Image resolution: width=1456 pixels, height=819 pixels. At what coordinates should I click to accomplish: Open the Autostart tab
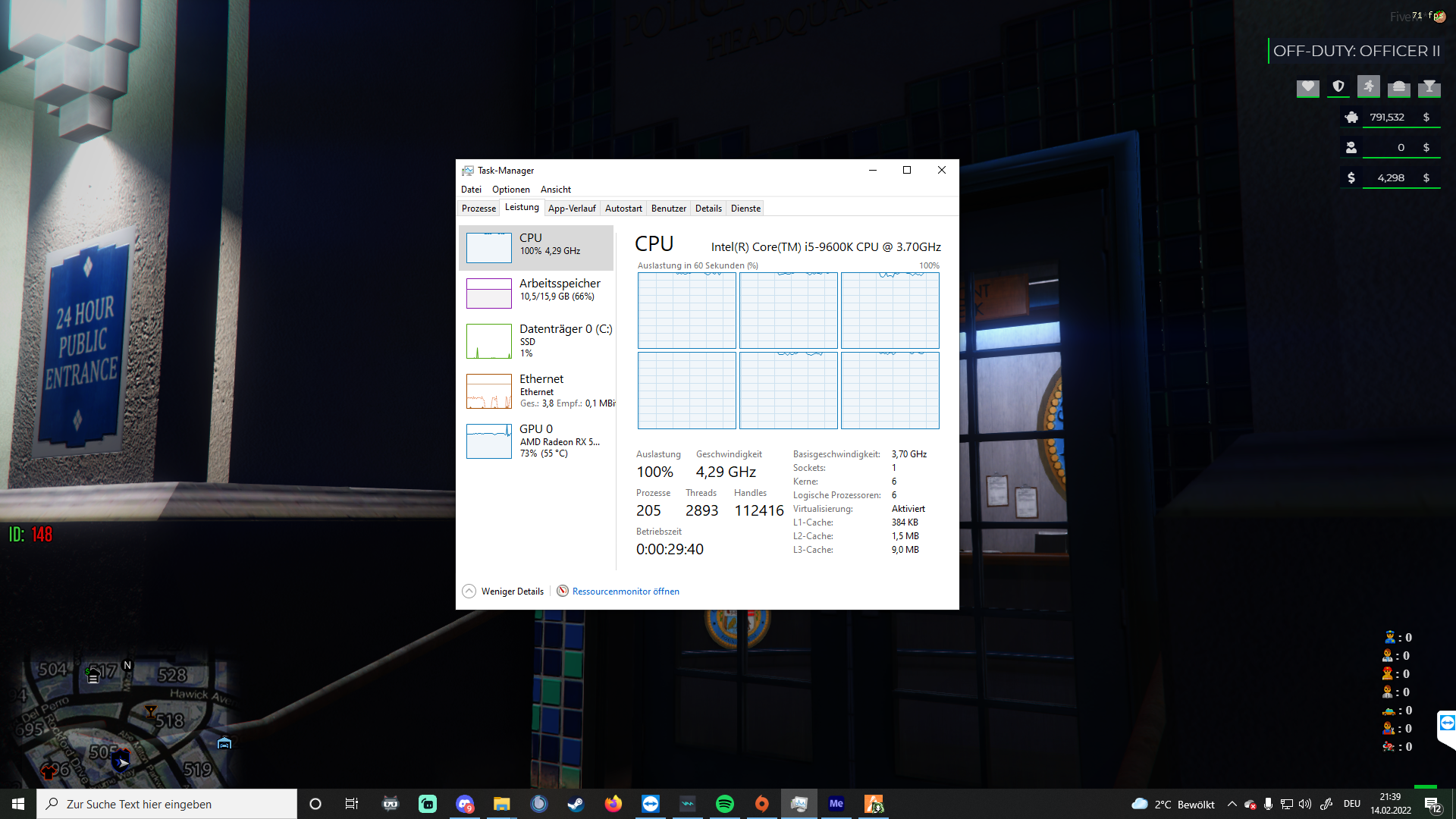click(x=623, y=209)
